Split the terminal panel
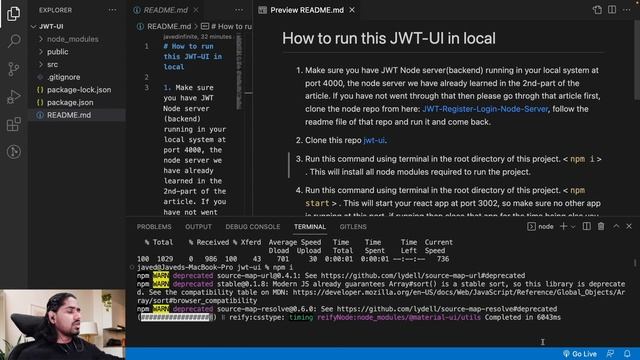Screen dimensions: 640x360 coord(587,226)
